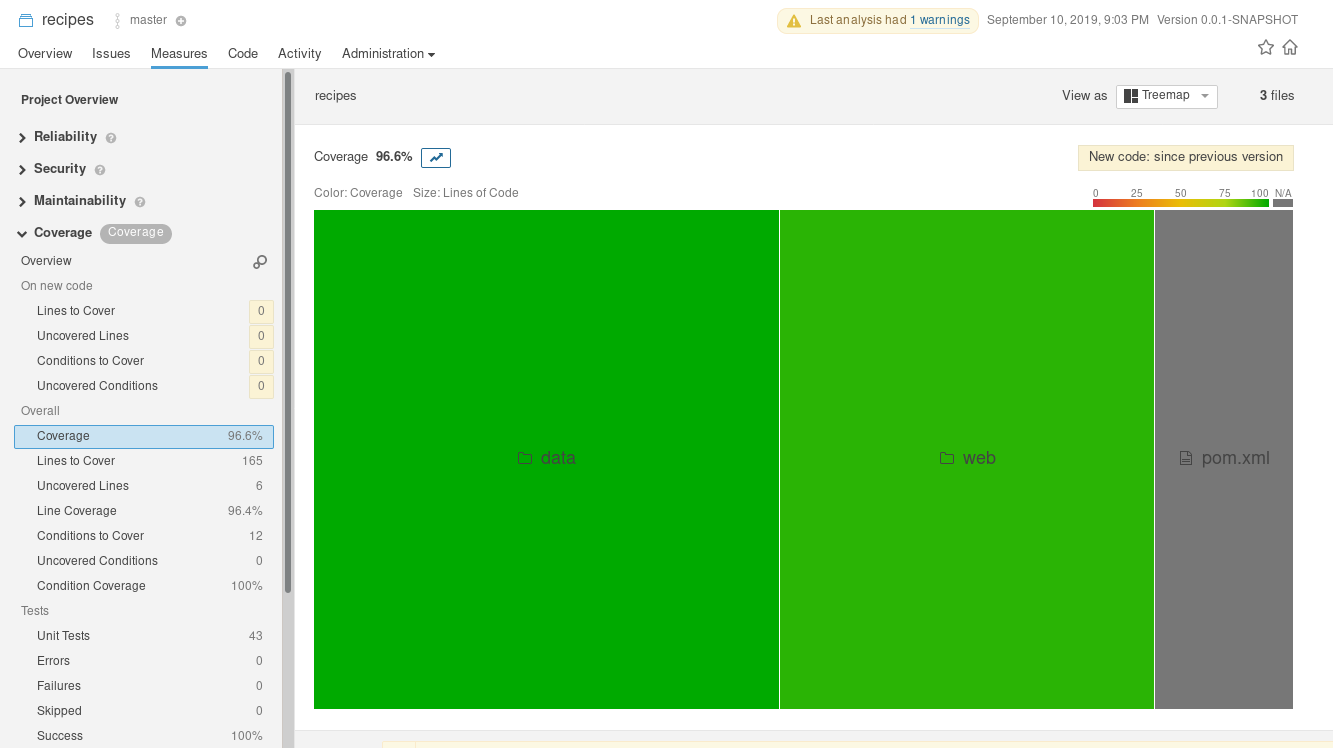Go to the Issues tab

click(111, 54)
